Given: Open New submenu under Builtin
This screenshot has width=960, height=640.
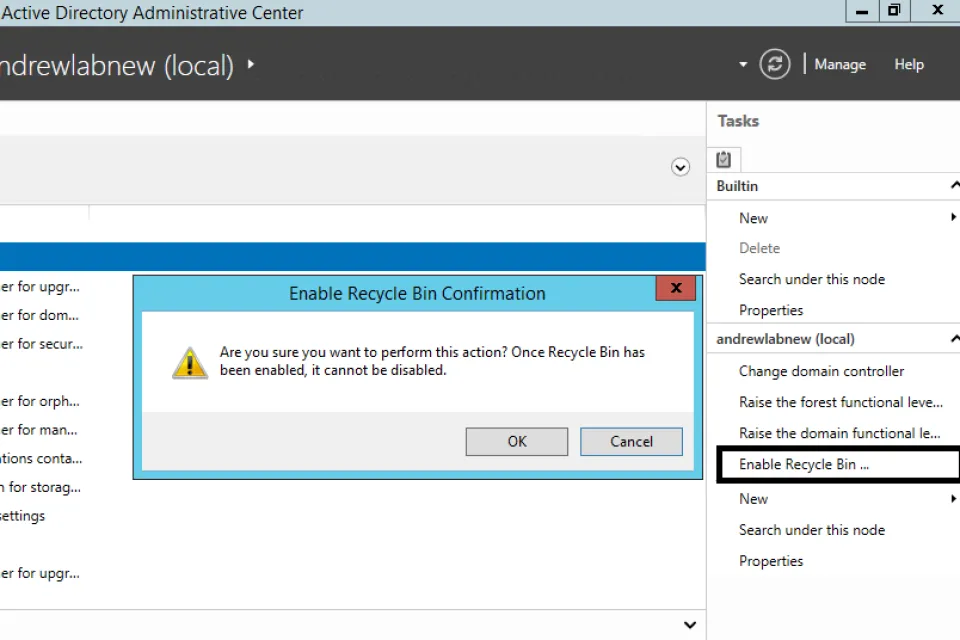Looking at the screenshot, I should point(754,218).
